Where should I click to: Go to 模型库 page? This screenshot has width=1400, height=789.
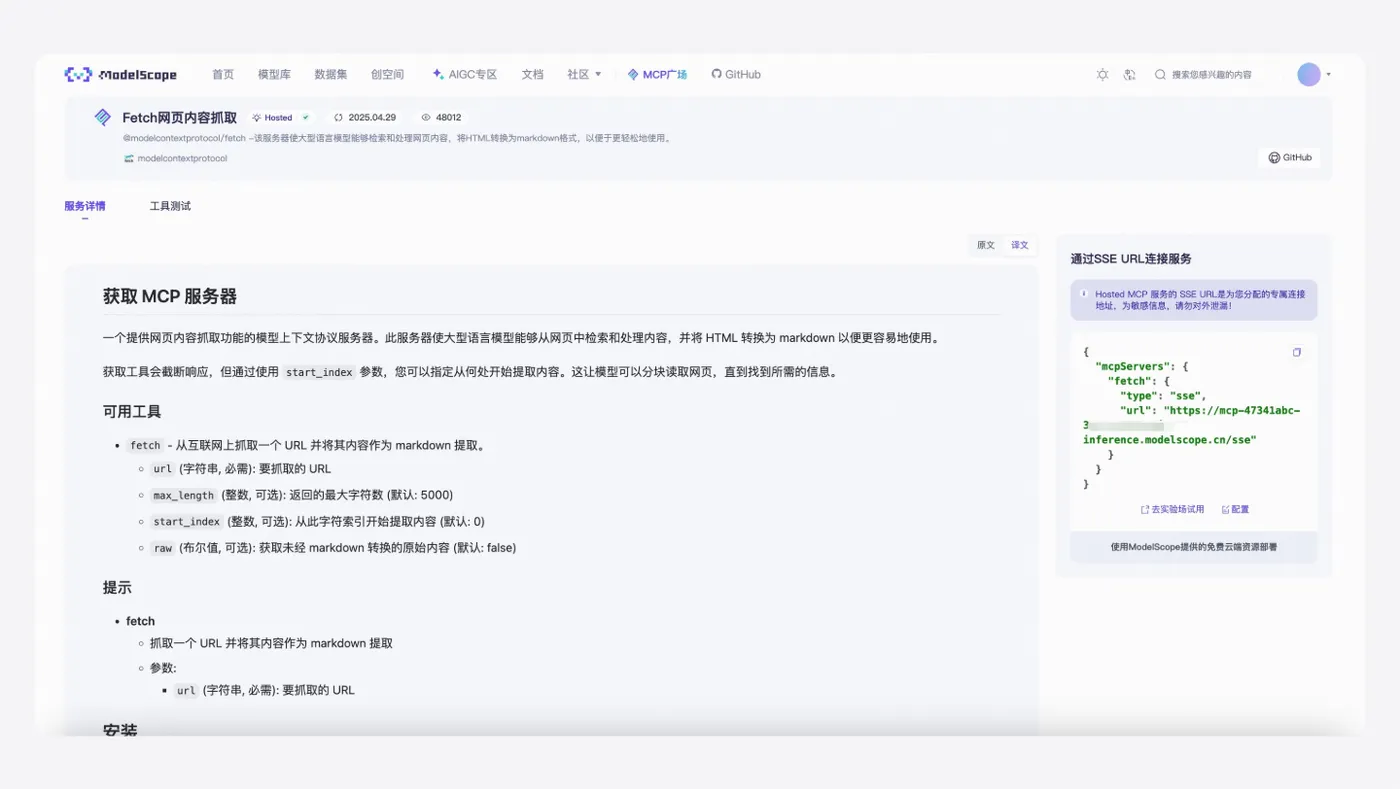(x=274, y=74)
